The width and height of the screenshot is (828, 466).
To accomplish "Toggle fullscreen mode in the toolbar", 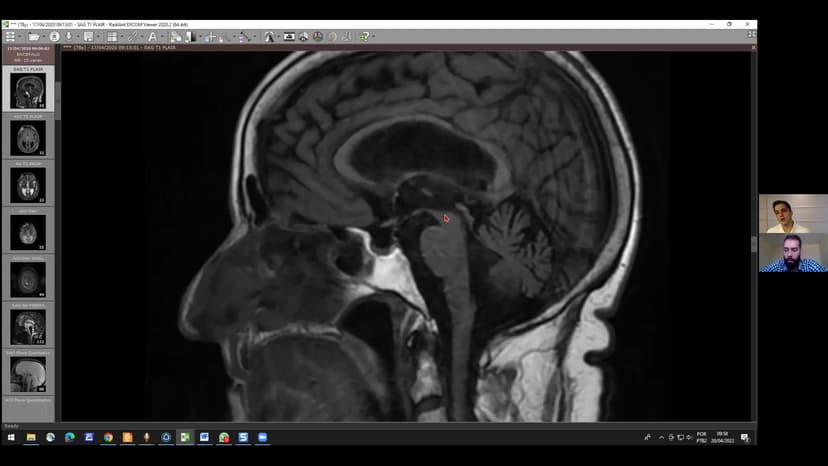I will 751,34.
